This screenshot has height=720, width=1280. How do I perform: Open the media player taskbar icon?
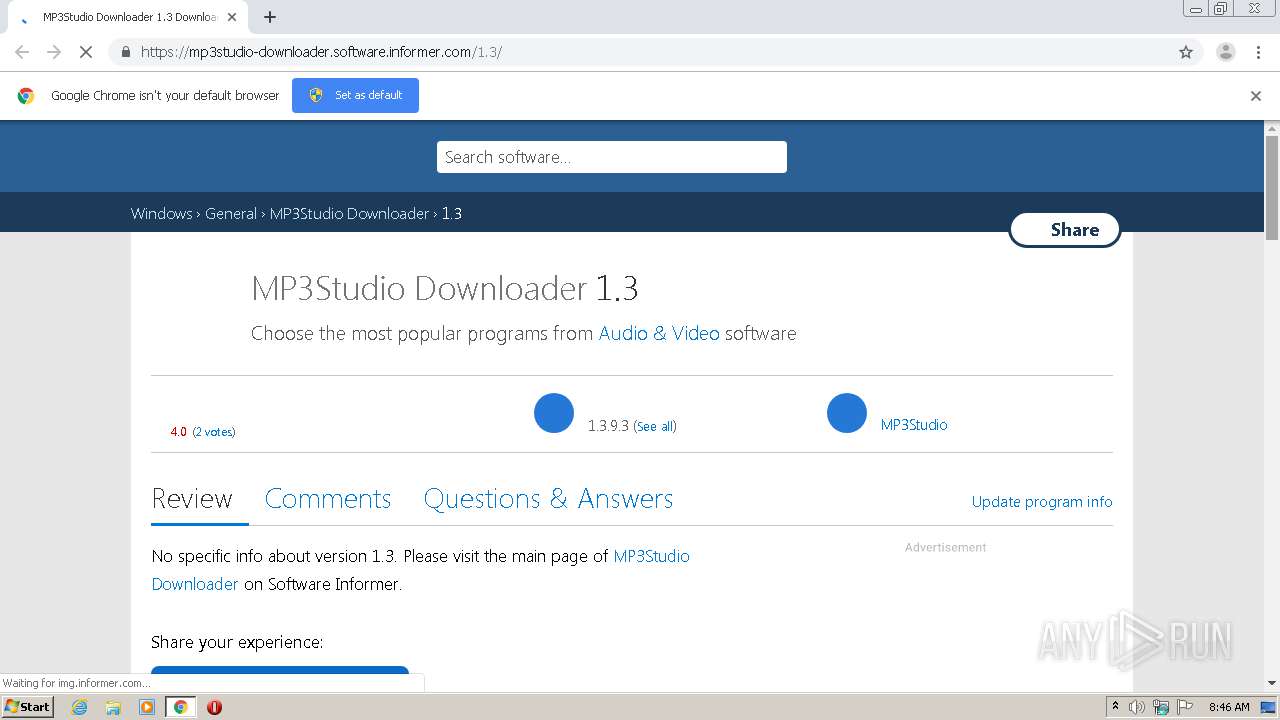(x=147, y=707)
